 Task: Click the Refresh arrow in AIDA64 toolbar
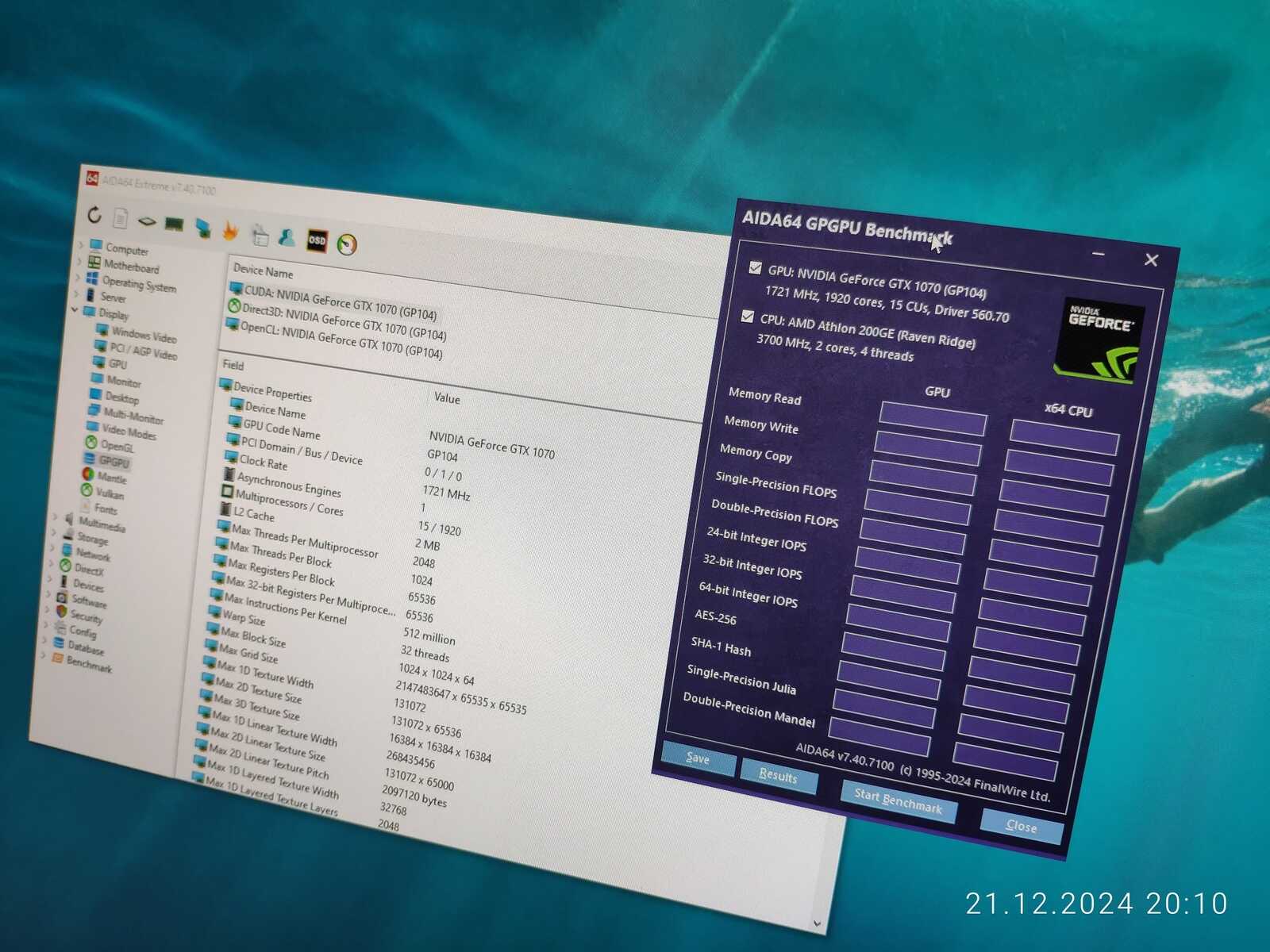pyautogui.click(x=94, y=214)
